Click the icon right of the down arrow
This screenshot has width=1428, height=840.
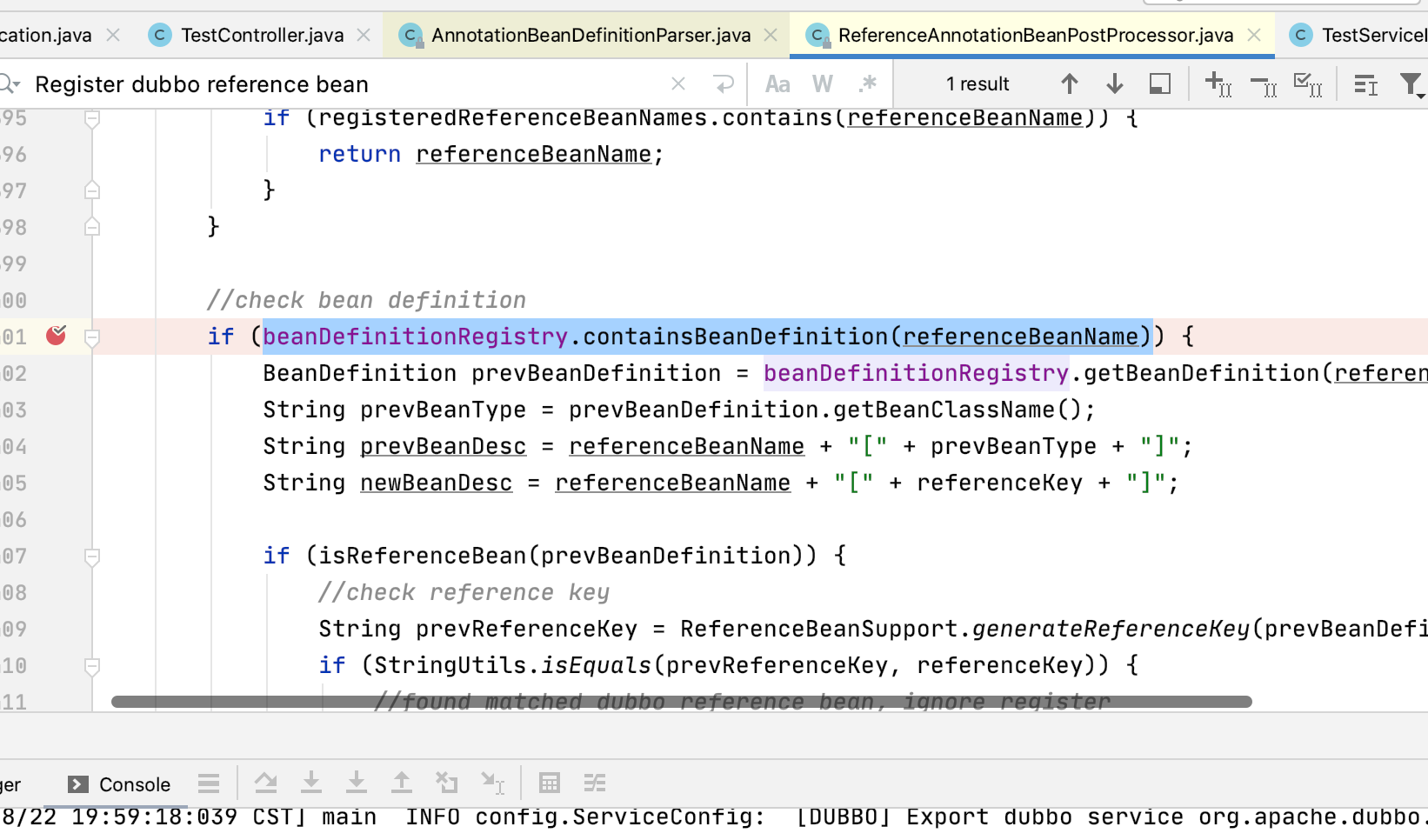click(x=1160, y=83)
